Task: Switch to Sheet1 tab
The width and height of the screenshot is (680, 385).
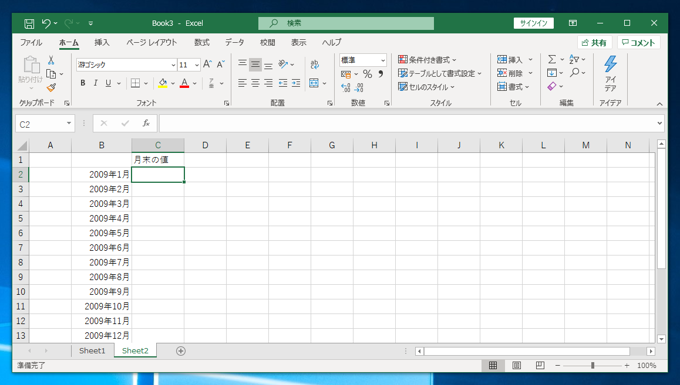Action: click(92, 351)
